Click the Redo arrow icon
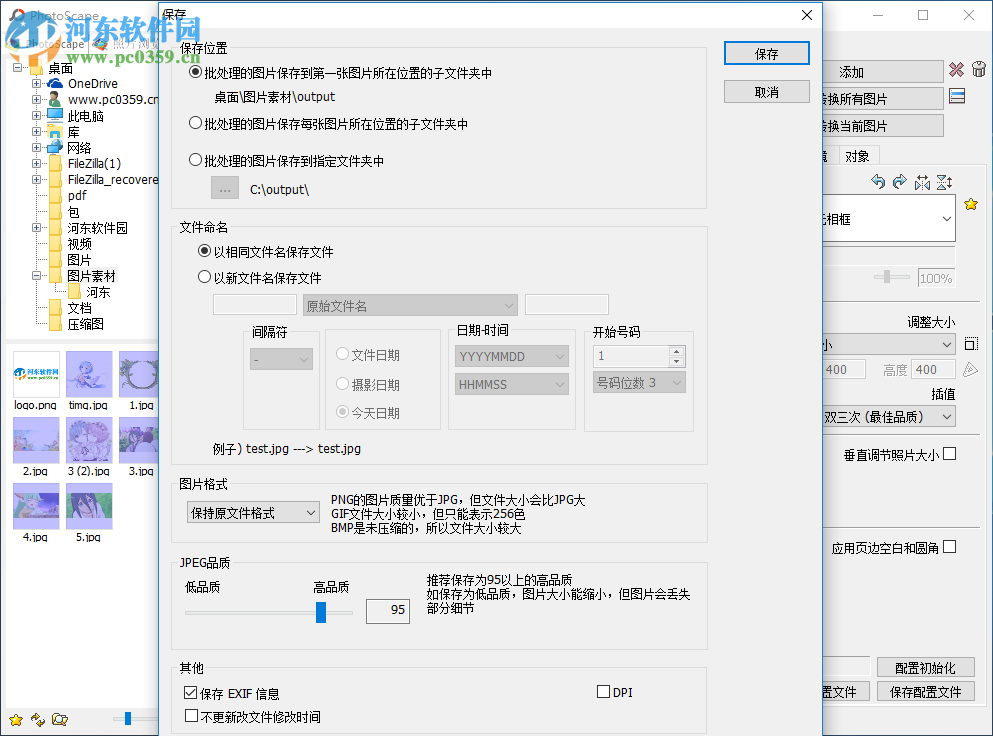 [899, 182]
